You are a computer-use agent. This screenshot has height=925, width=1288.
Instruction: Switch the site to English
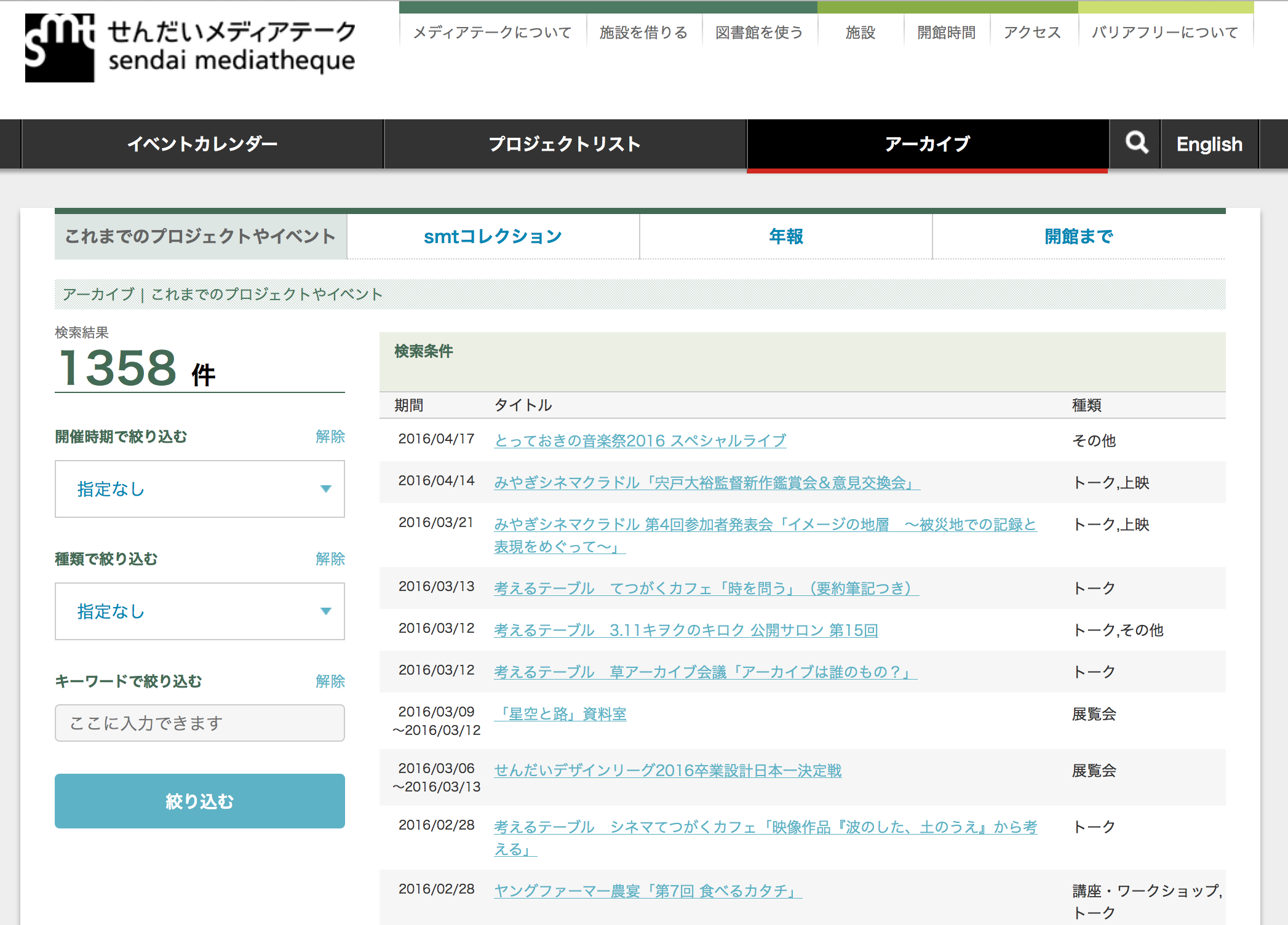[1209, 144]
